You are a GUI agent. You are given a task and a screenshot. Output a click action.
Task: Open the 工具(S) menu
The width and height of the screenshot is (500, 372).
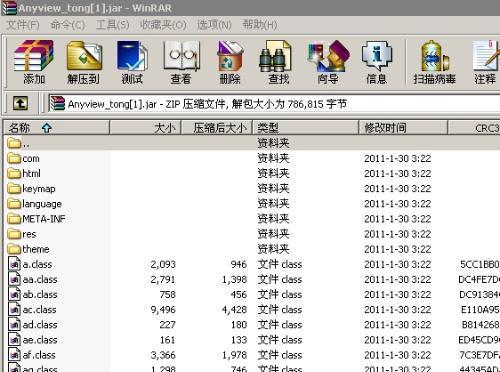pyautogui.click(x=112, y=25)
